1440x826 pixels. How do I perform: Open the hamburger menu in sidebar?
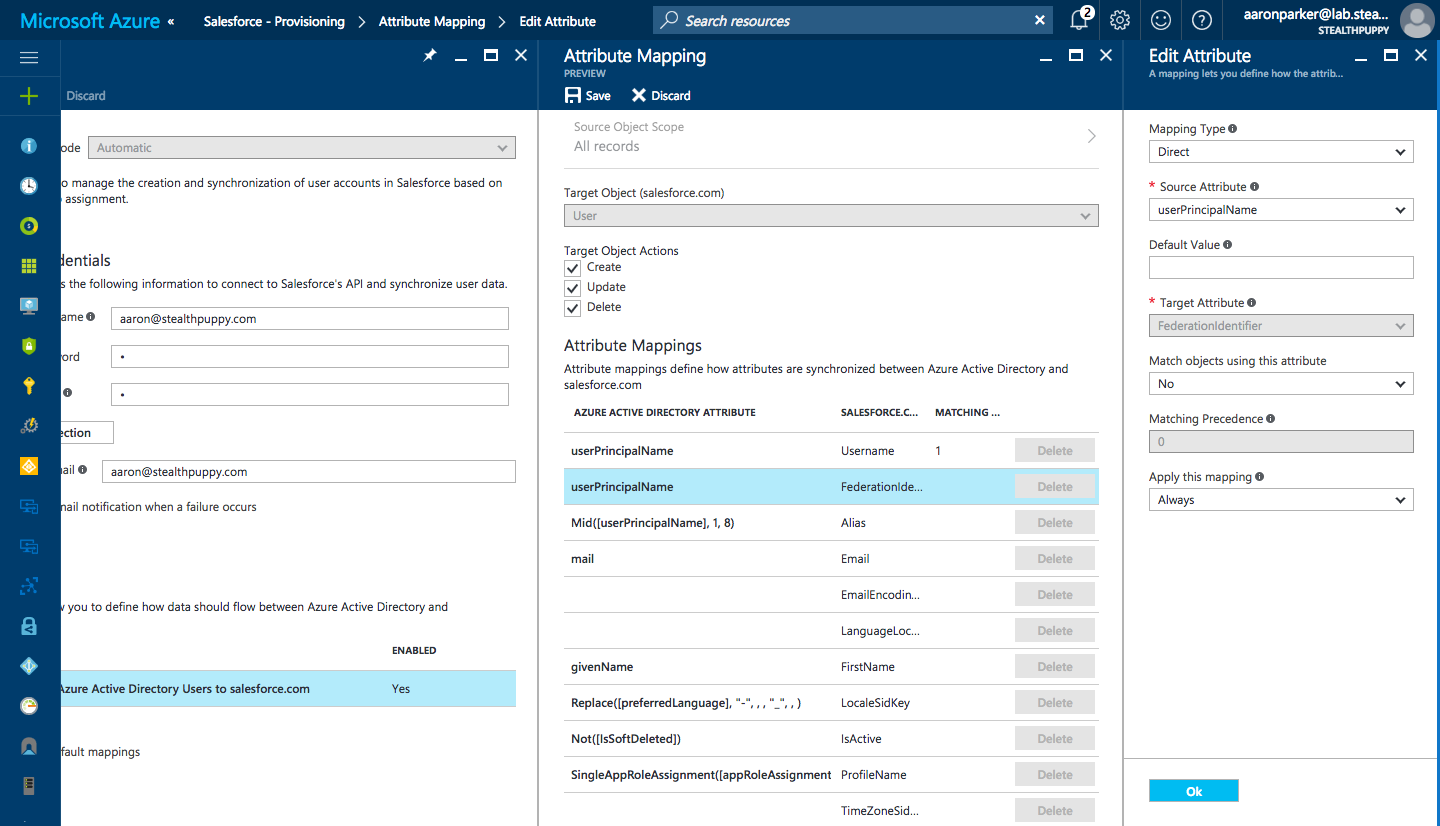tap(29, 58)
